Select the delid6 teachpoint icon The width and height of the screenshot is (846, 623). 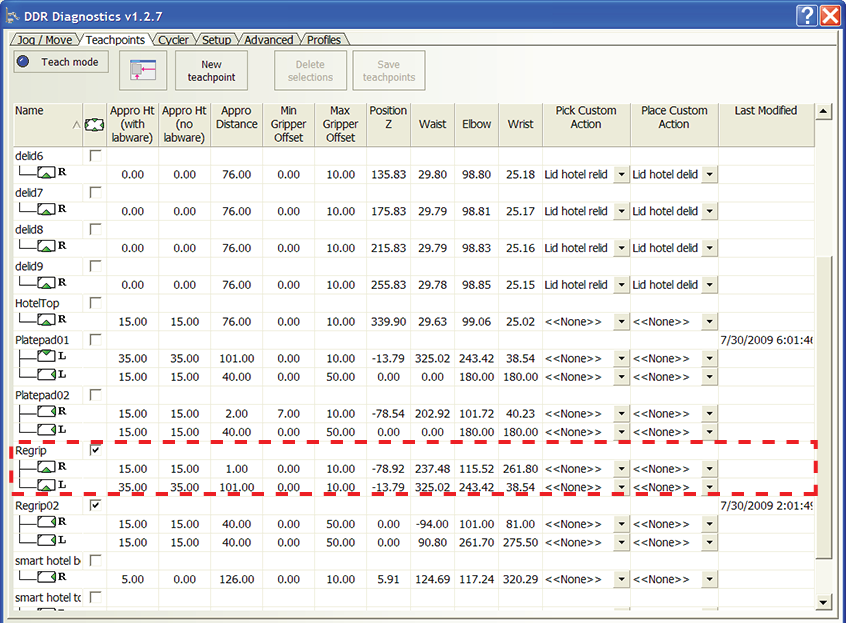pos(46,174)
